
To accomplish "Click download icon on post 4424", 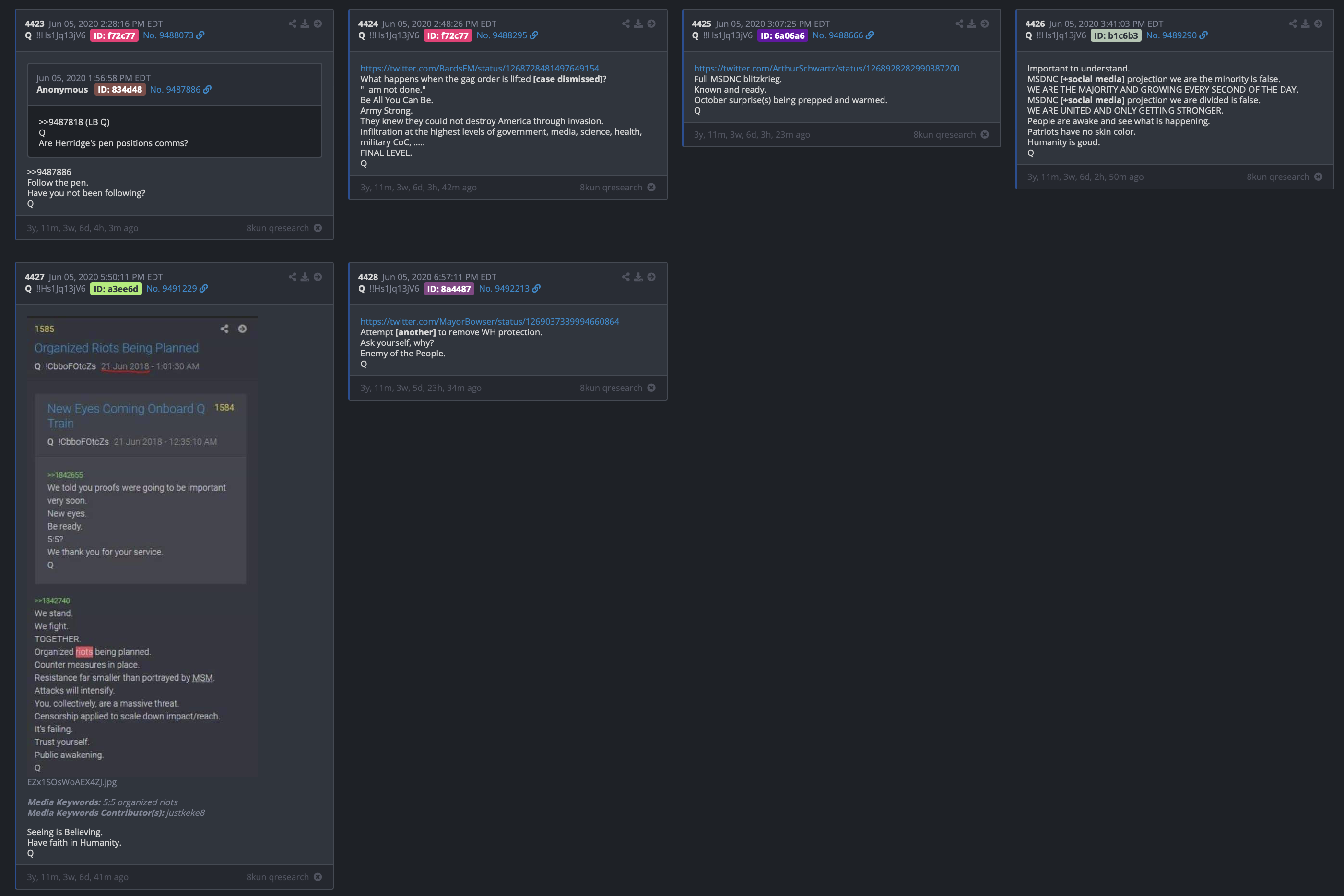I will [x=638, y=24].
